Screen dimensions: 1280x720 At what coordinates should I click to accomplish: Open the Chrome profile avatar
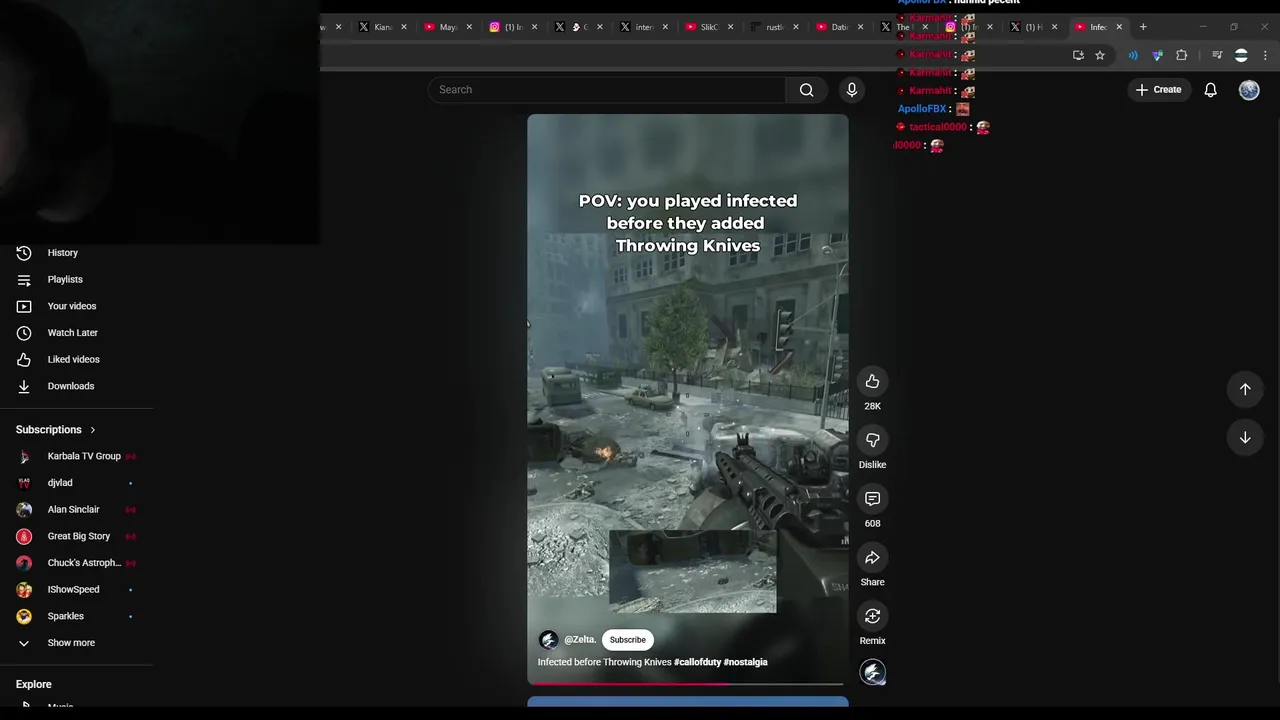(x=1241, y=56)
